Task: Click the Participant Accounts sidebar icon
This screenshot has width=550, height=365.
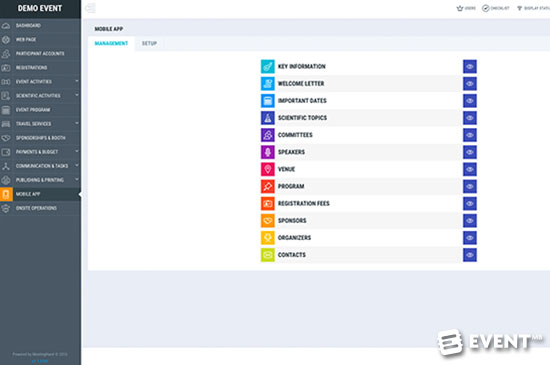Action: (x=6, y=54)
